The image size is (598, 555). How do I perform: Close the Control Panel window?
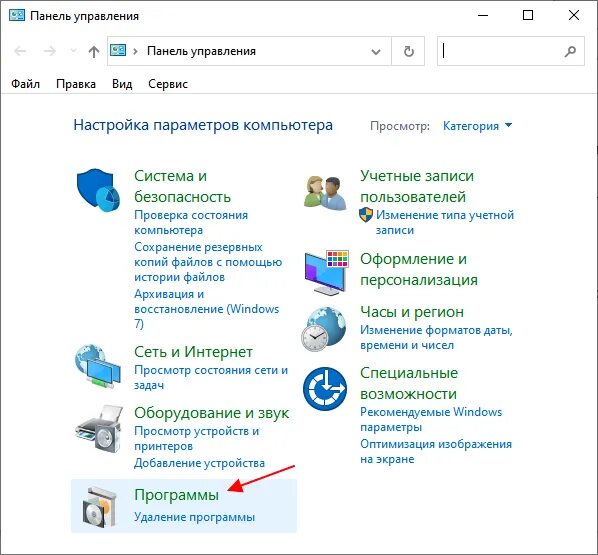pos(574,15)
